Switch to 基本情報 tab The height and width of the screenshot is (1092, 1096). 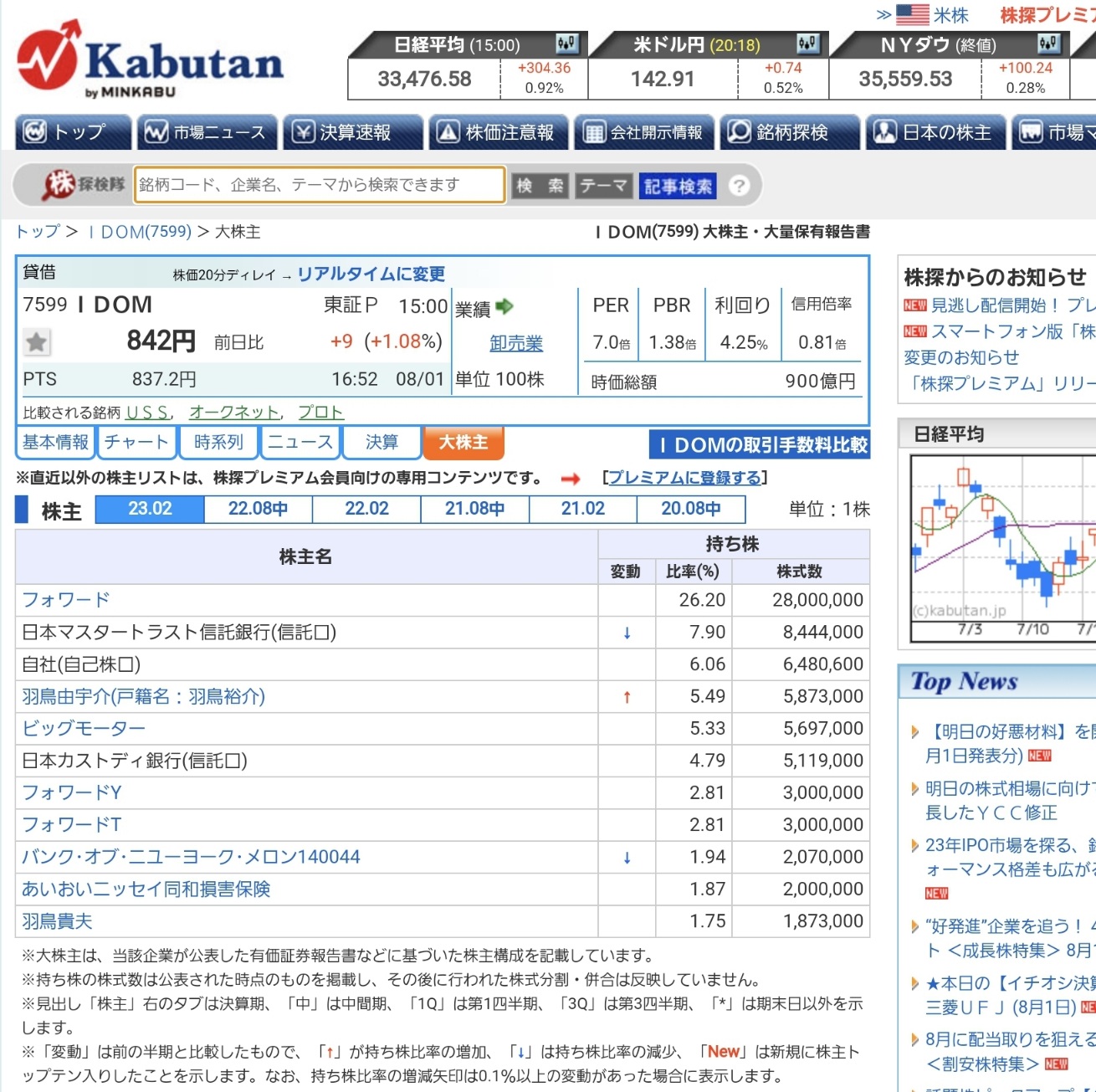point(55,443)
